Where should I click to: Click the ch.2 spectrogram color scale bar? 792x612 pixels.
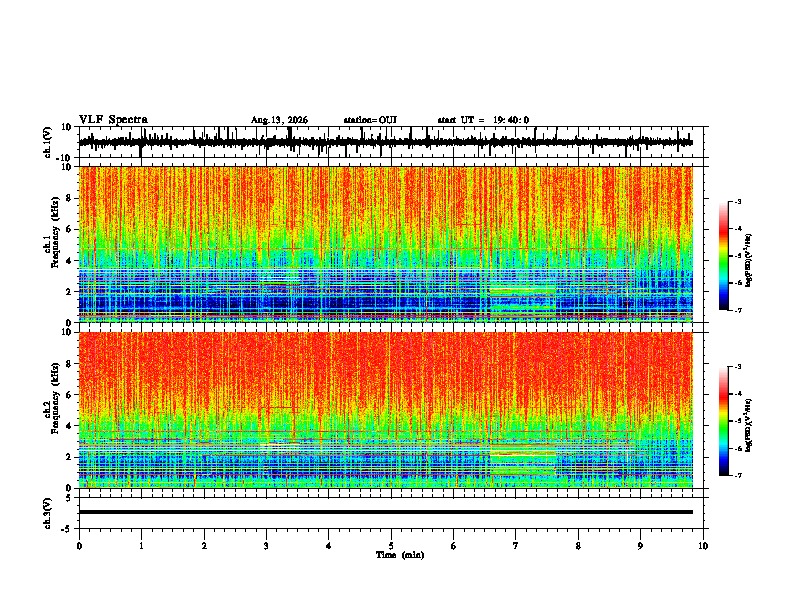723,421
